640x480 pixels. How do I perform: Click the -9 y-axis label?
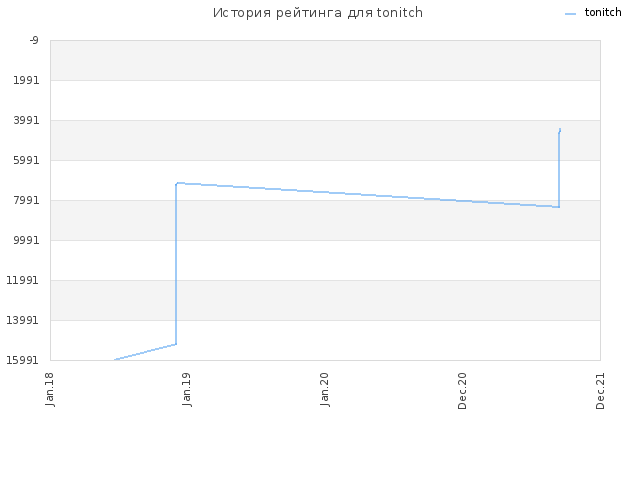pyautogui.click(x=34, y=40)
